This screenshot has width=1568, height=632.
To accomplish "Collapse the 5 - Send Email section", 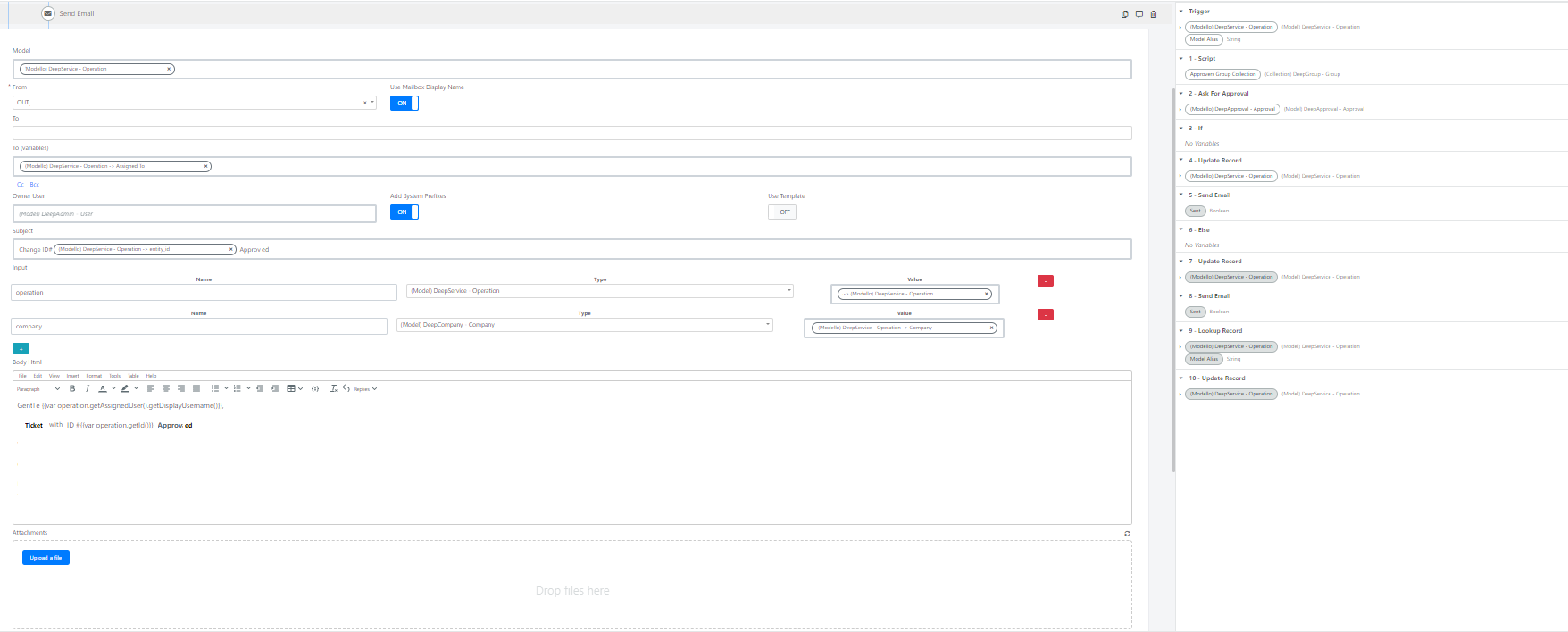I will [x=1180, y=195].
